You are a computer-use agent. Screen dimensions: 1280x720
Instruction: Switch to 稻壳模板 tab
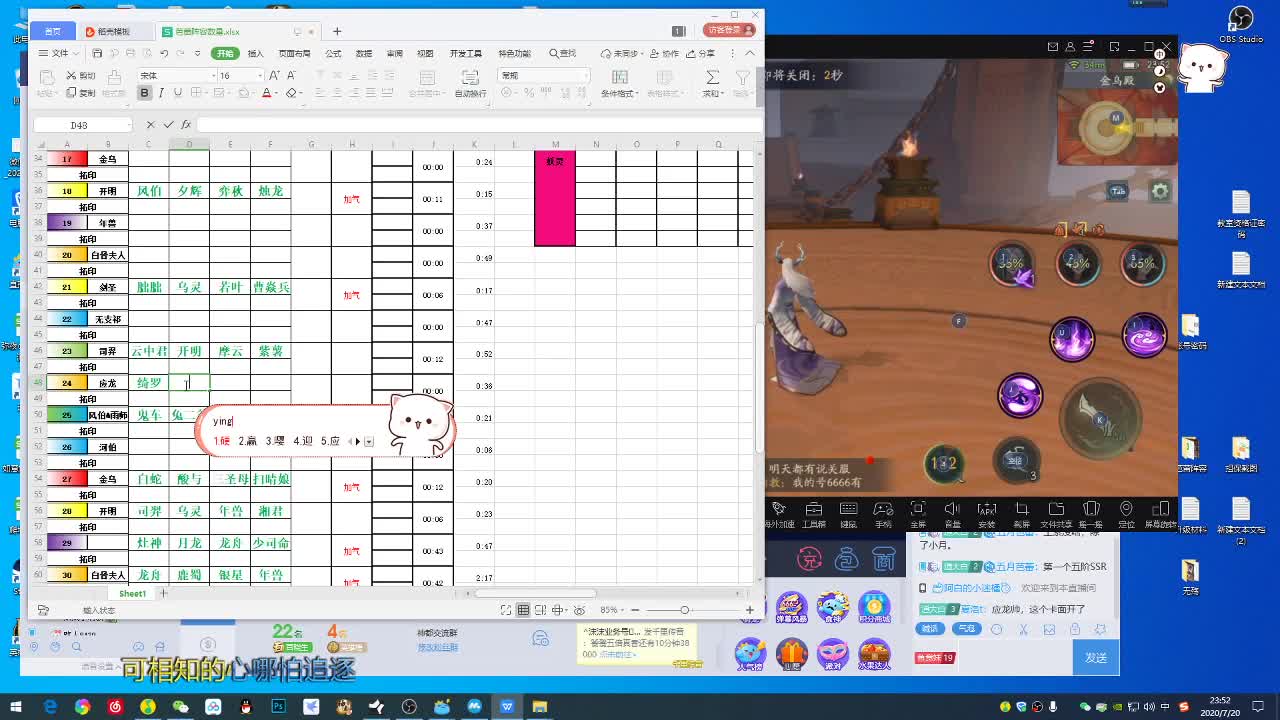[x=115, y=31]
